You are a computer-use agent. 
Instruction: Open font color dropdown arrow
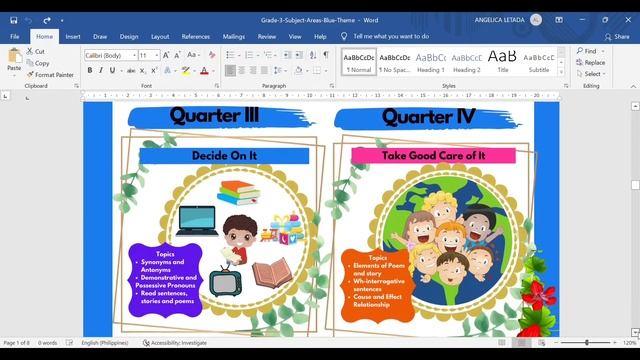click(213, 71)
